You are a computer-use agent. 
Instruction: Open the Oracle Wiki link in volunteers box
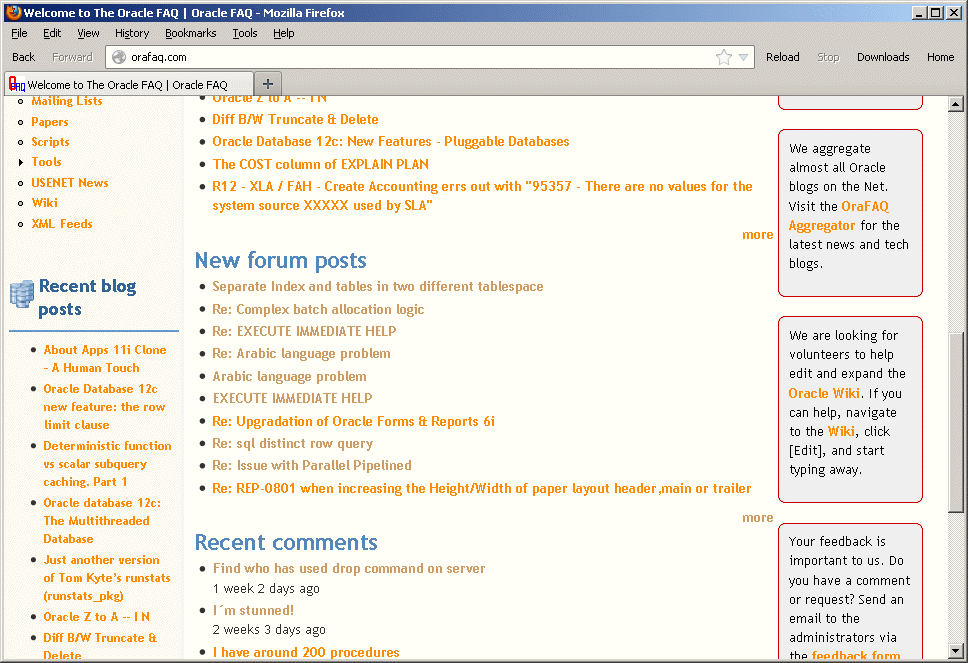click(x=824, y=393)
